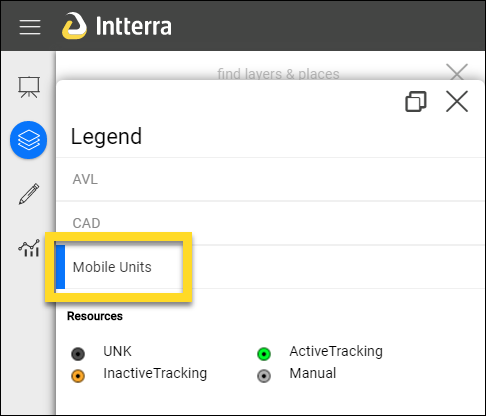Open the analytics chart sidebar icon
Image resolution: width=486 pixels, height=416 pixels.
pyautogui.click(x=29, y=248)
